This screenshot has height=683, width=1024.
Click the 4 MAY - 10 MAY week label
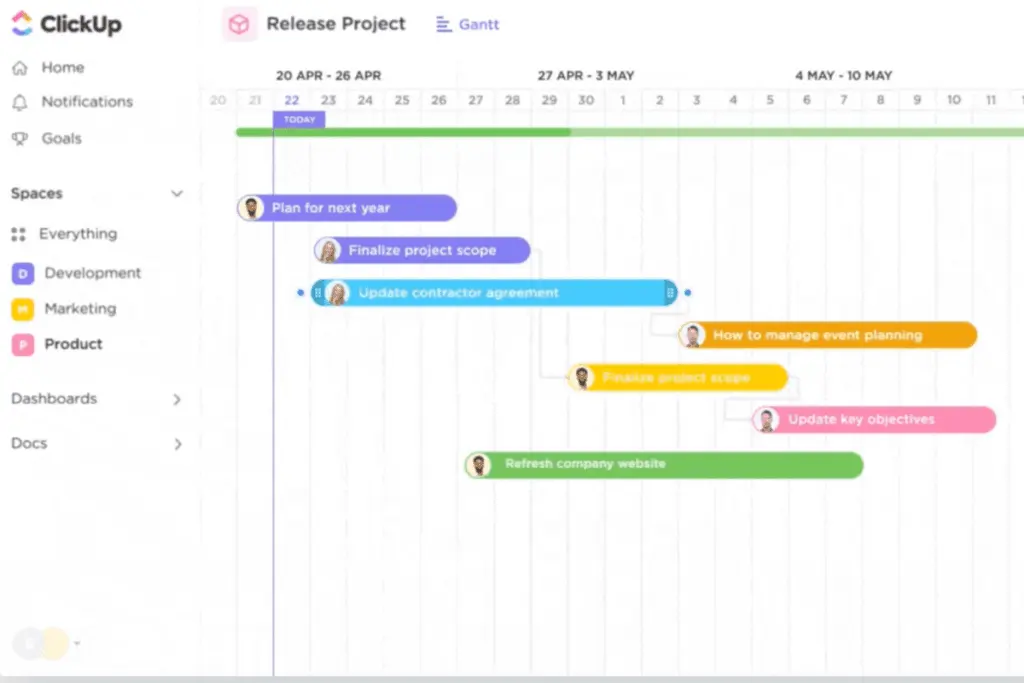pyautogui.click(x=843, y=76)
